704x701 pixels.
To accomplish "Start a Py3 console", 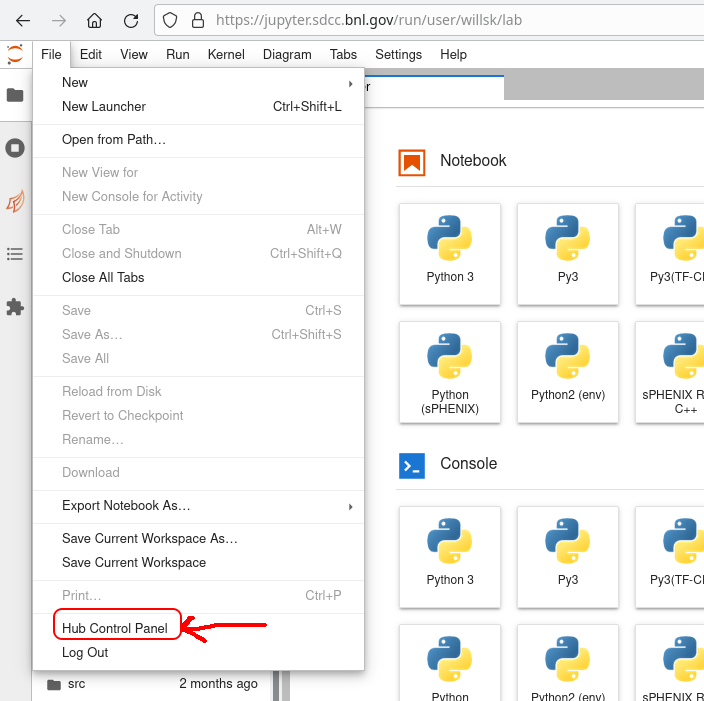I will 568,557.
